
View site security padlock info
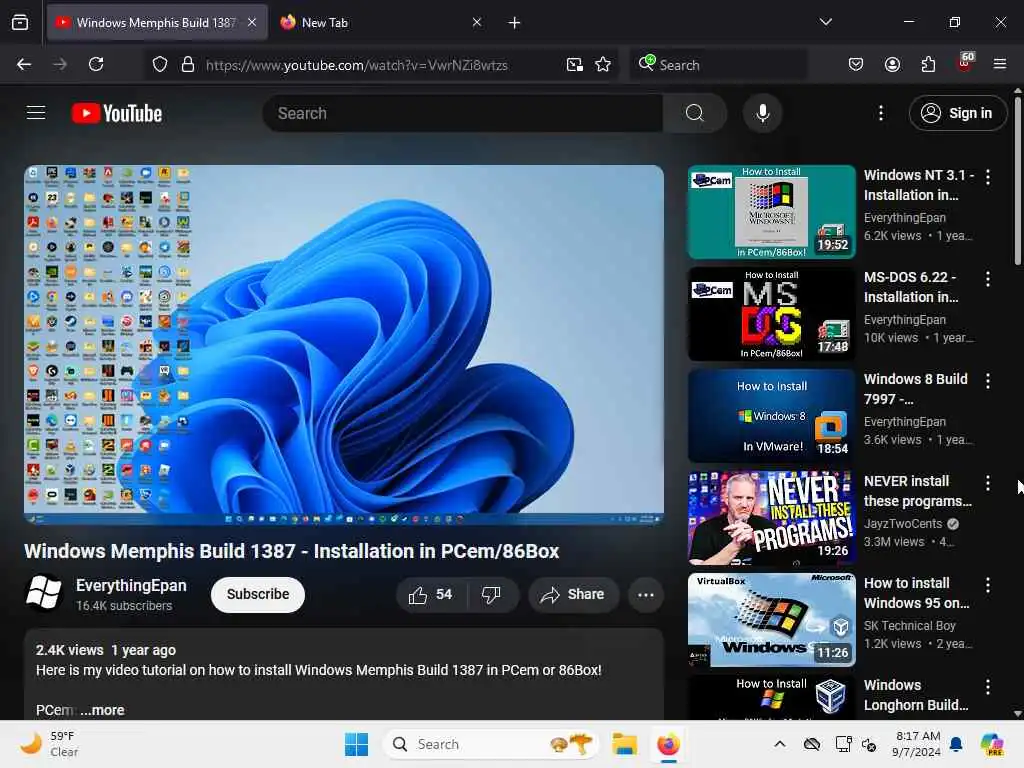click(x=187, y=65)
